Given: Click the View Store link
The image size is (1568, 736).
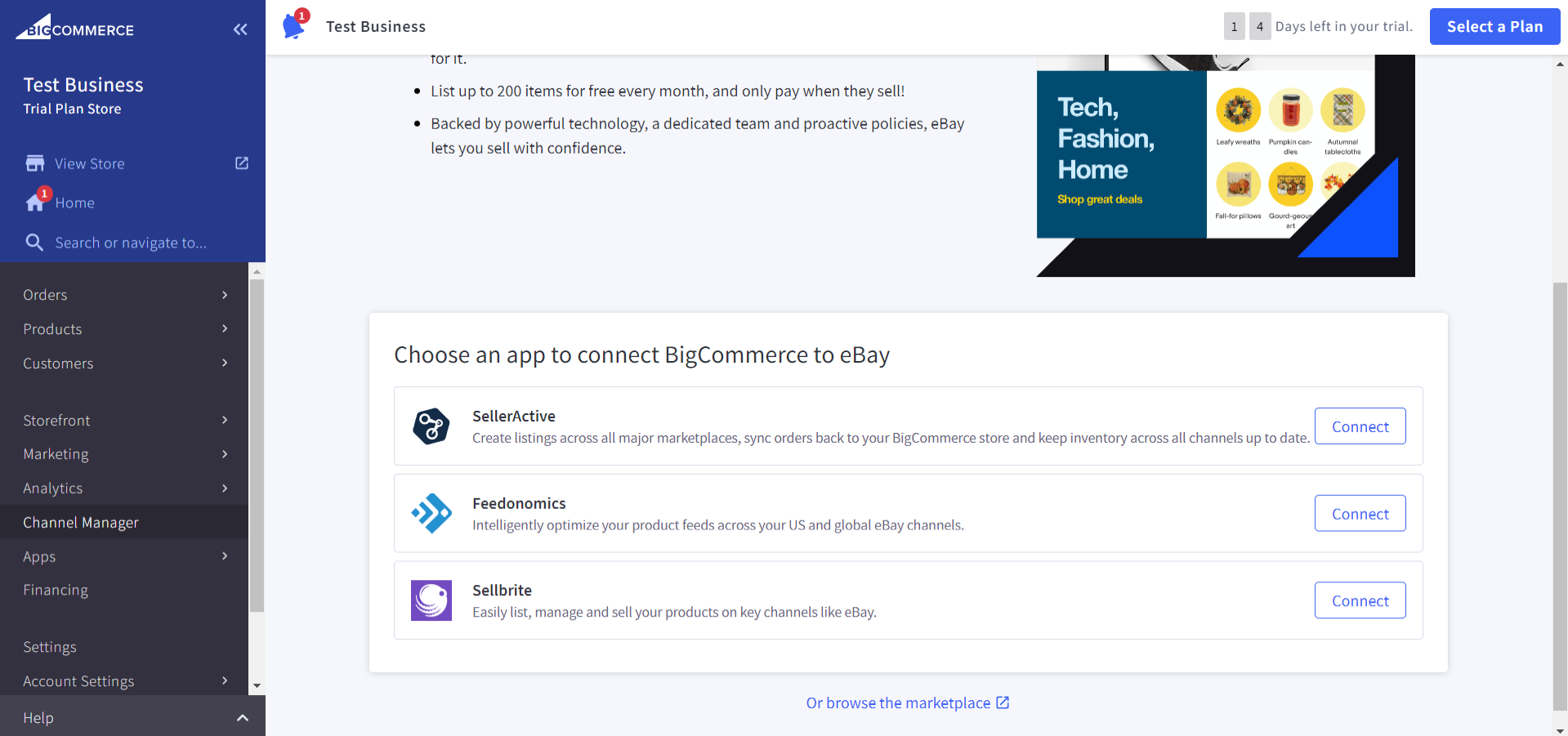Looking at the screenshot, I should click(90, 163).
